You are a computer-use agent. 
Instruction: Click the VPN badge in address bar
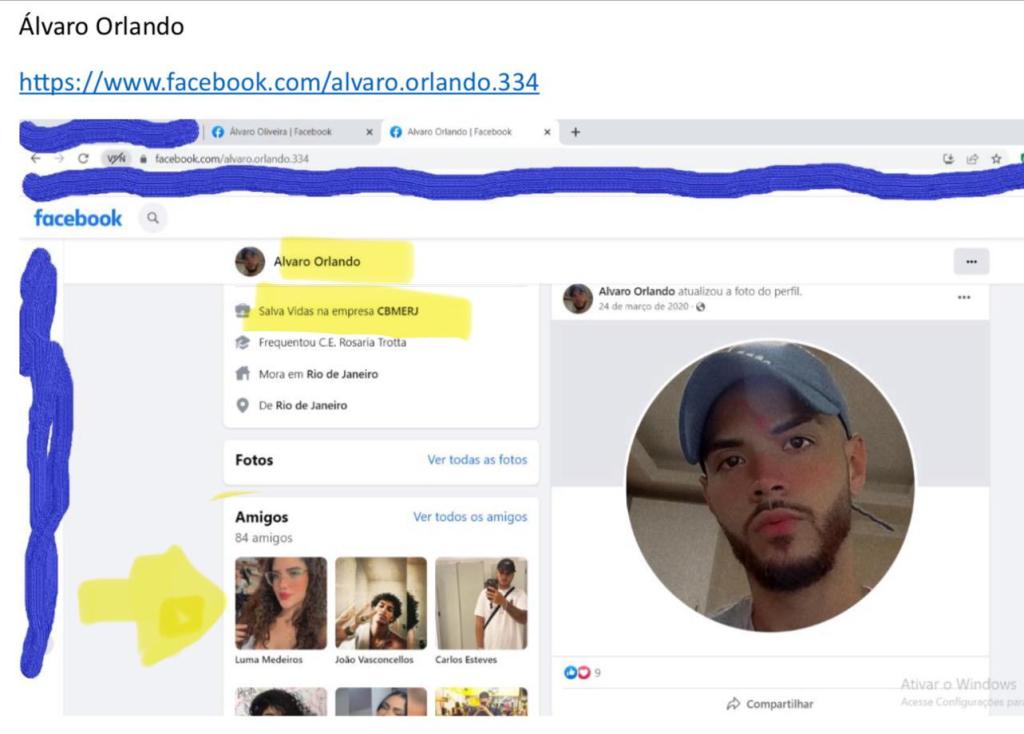(x=116, y=159)
